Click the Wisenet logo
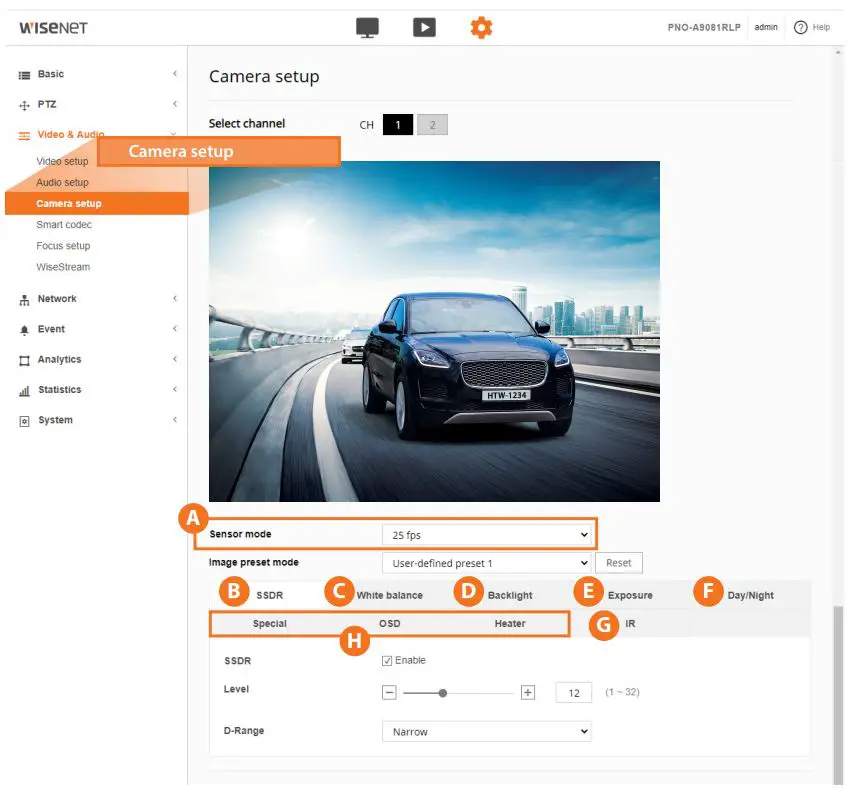Viewport: 848px width, 790px height. [x=54, y=28]
